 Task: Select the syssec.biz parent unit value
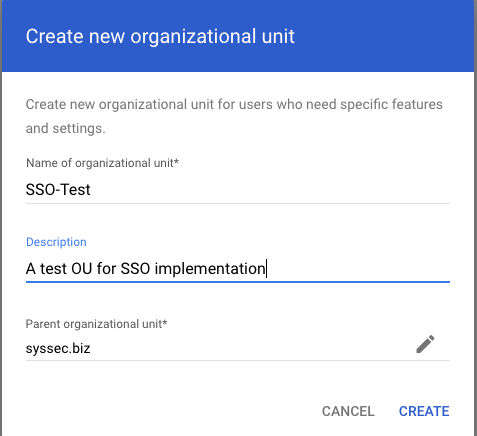58,348
